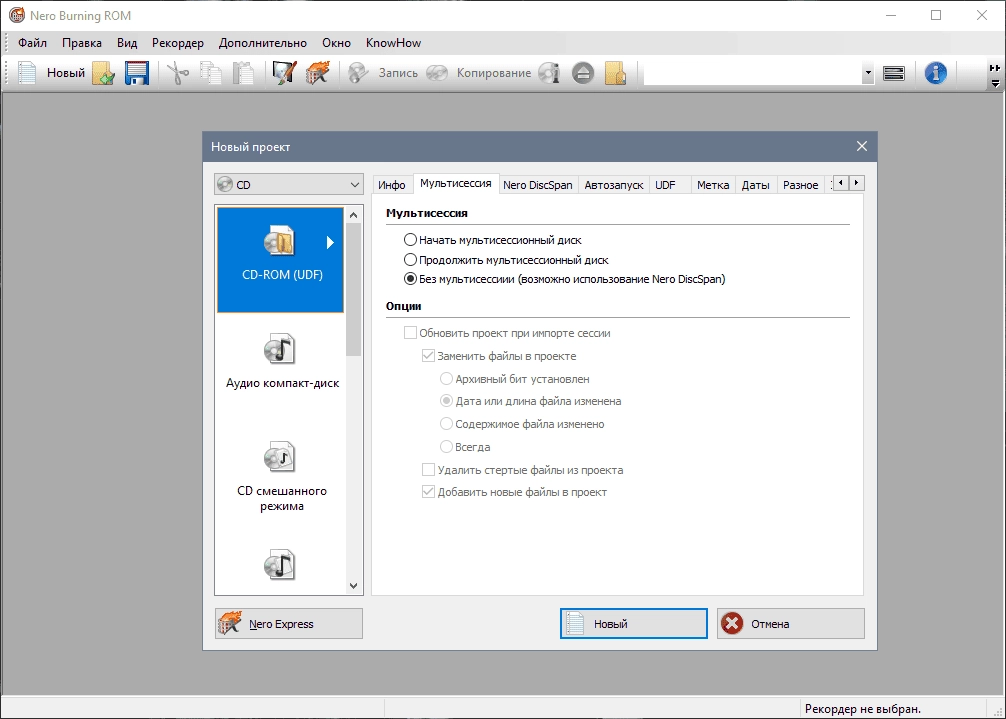The height and width of the screenshot is (719, 1006).
Task: Open the Рекордер menu
Action: pos(178,43)
